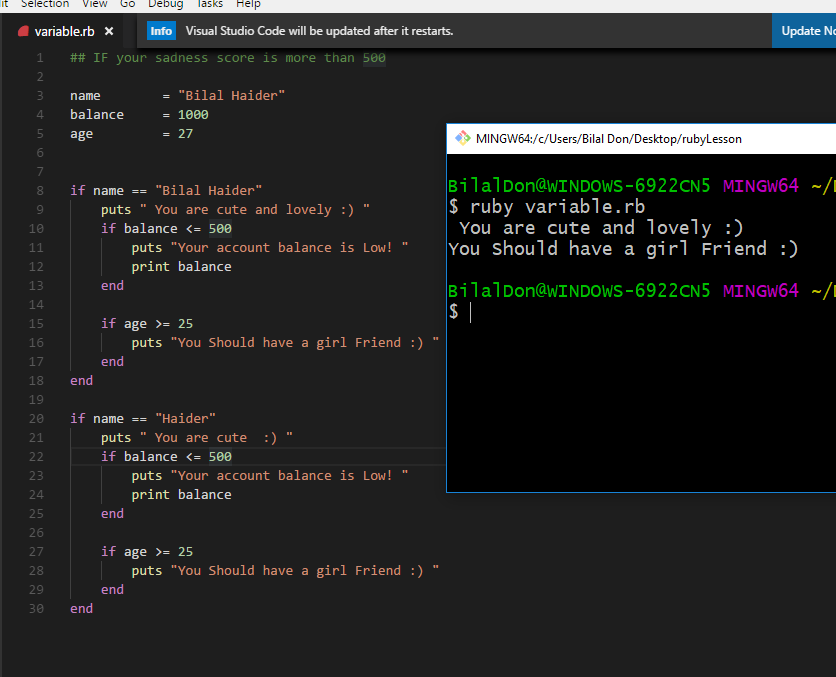The image size is (836, 677).
Task: Open the Help menu
Action: [248, 4]
